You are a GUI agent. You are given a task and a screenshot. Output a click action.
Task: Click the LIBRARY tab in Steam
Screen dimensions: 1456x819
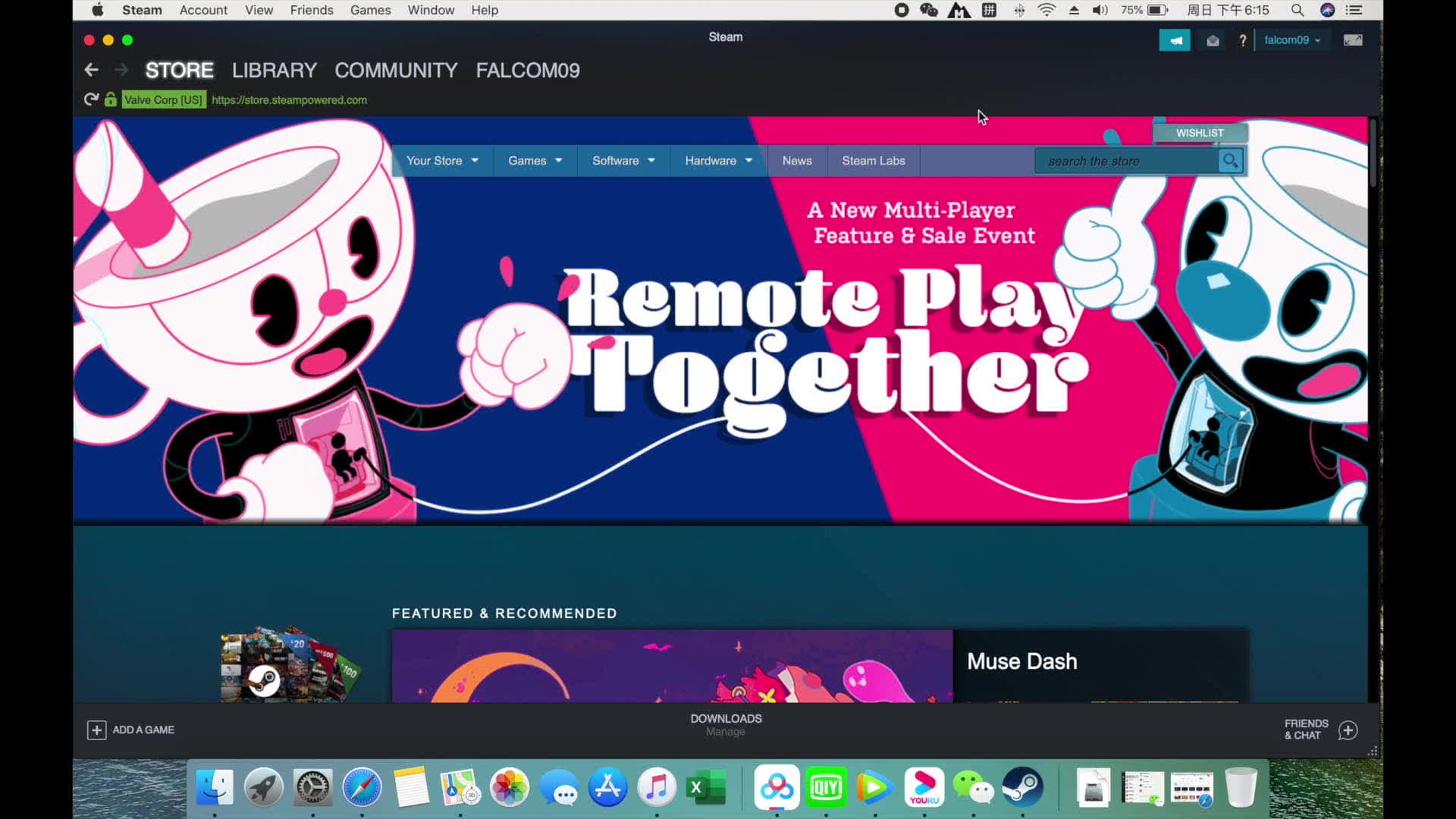click(275, 70)
